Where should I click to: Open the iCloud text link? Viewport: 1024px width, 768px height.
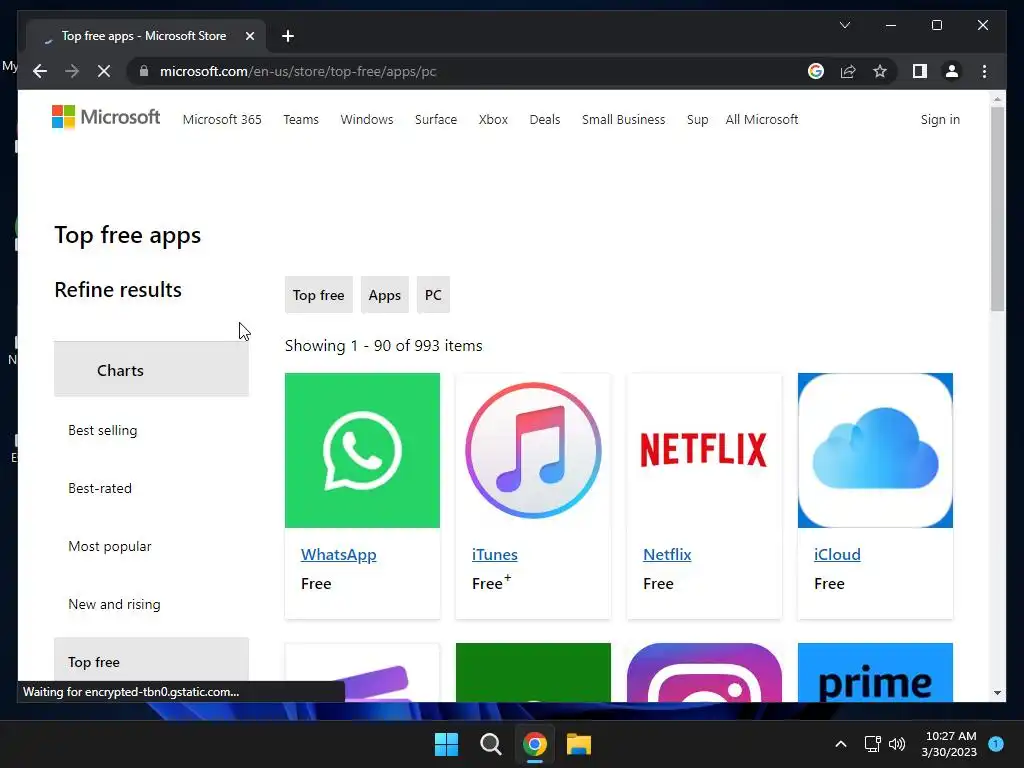[837, 554]
